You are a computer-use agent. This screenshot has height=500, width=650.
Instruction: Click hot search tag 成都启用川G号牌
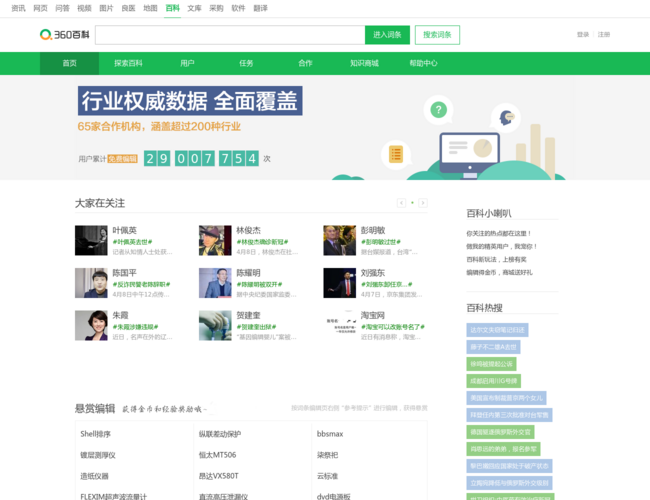pyautogui.click(x=493, y=381)
